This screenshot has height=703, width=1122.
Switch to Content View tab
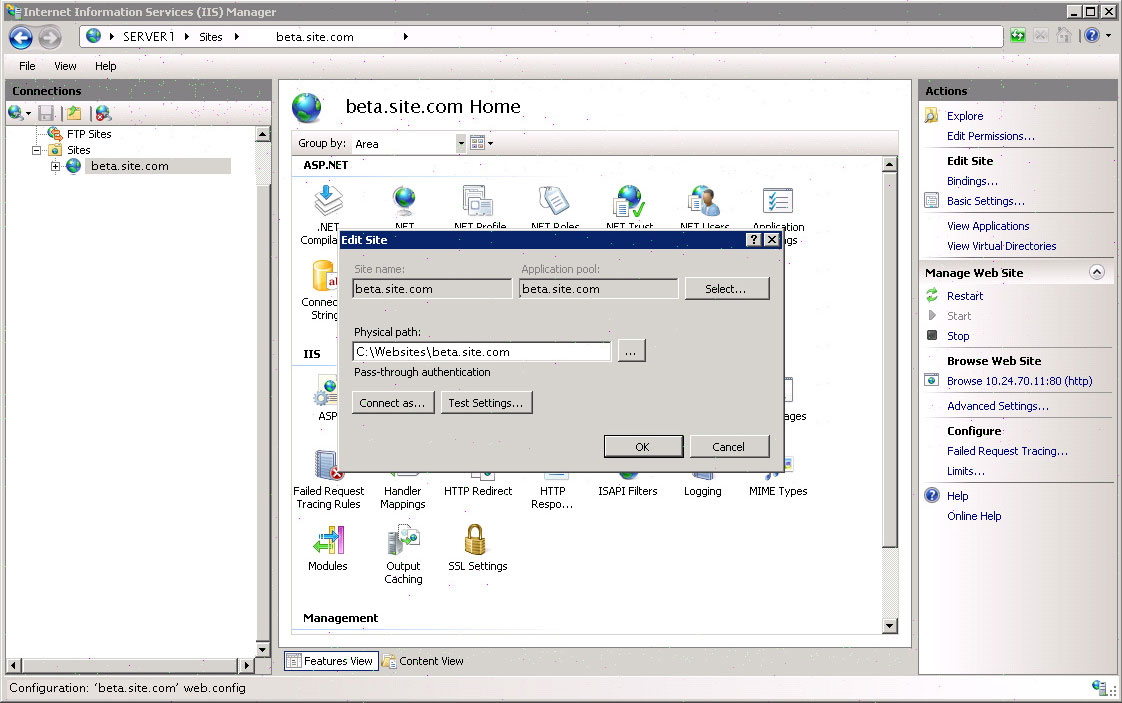coord(423,661)
